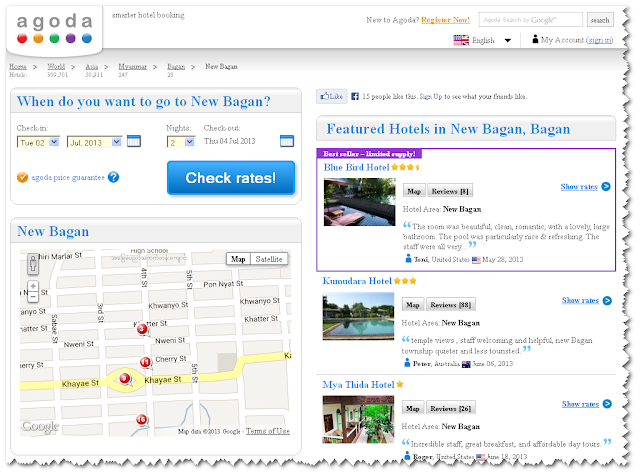Click the arrow icon beside Mya Thida Show rates
This screenshot has height=476, width=640.
point(607,404)
